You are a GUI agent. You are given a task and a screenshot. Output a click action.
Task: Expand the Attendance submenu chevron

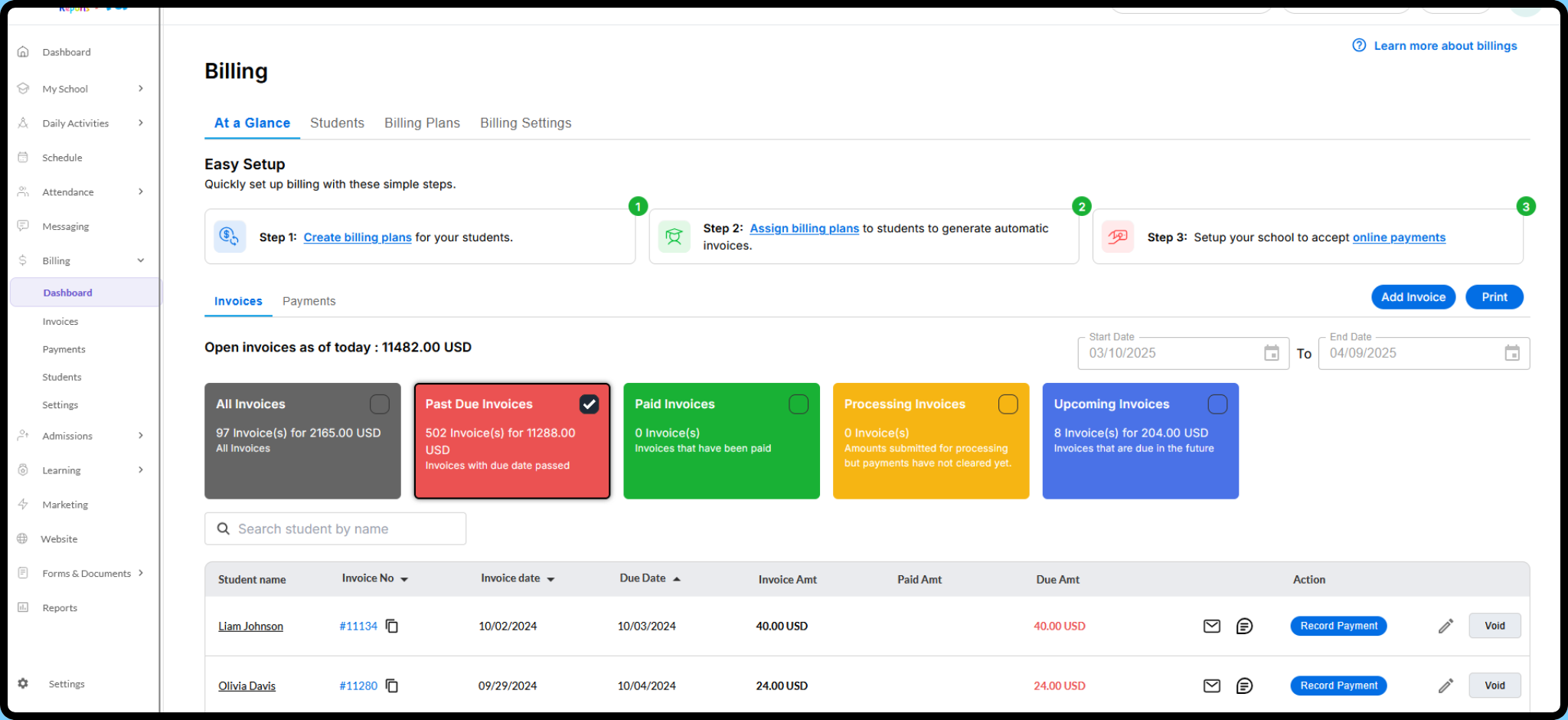pyautogui.click(x=141, y=191)
